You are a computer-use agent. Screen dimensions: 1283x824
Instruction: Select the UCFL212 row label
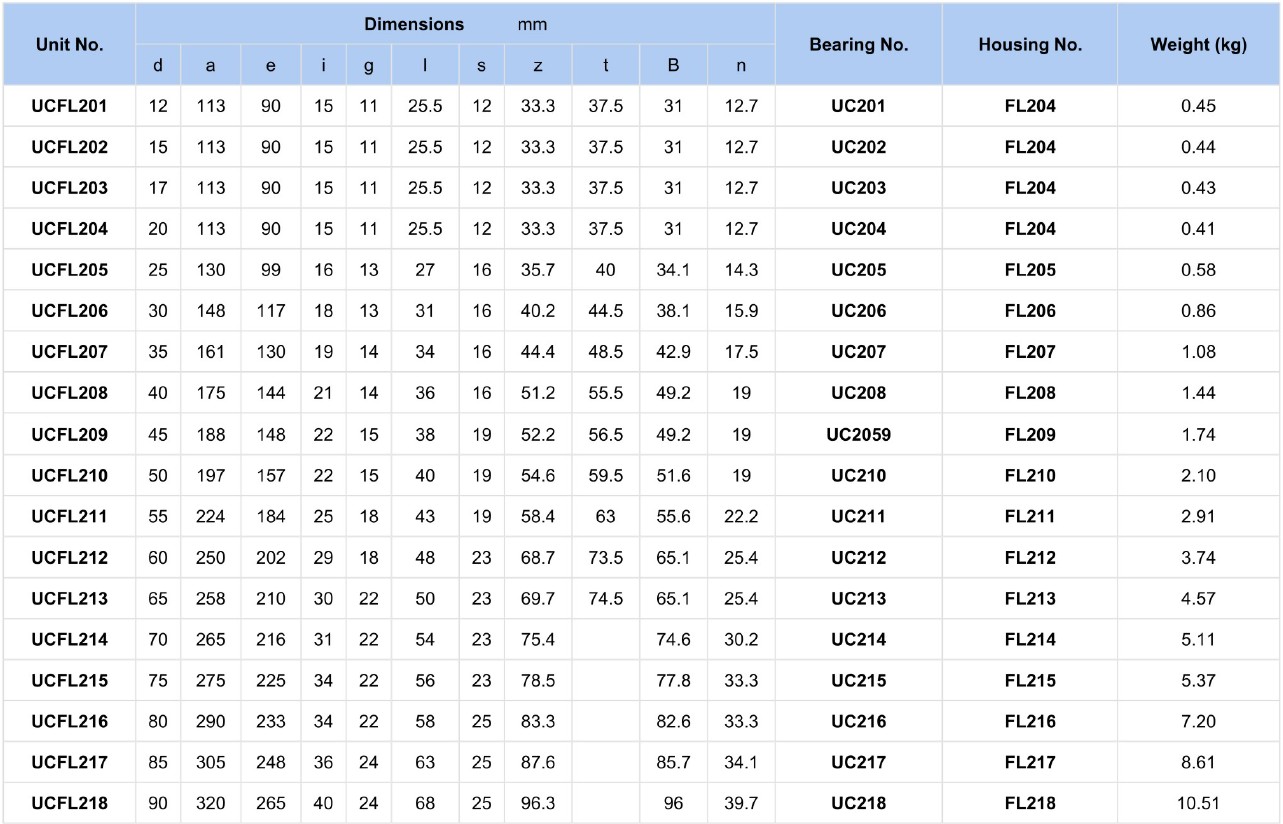(69, 558)
